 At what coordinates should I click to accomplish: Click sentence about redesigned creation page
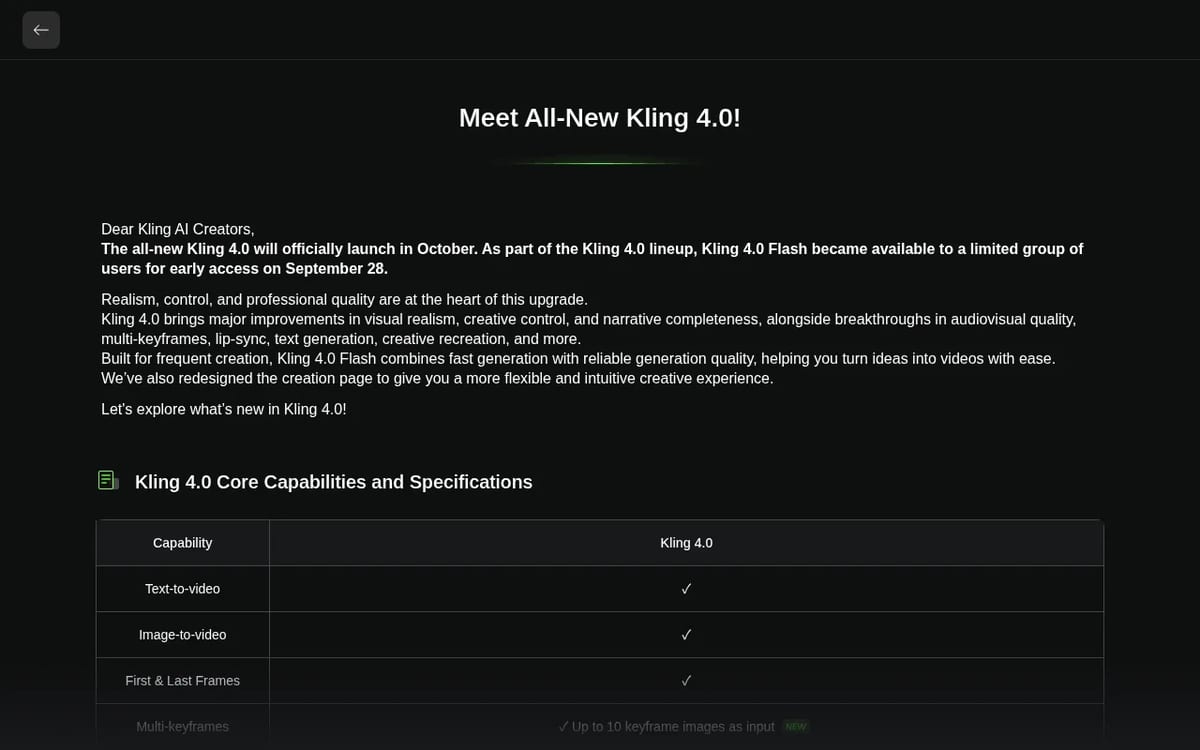click(x=437, y=379)
